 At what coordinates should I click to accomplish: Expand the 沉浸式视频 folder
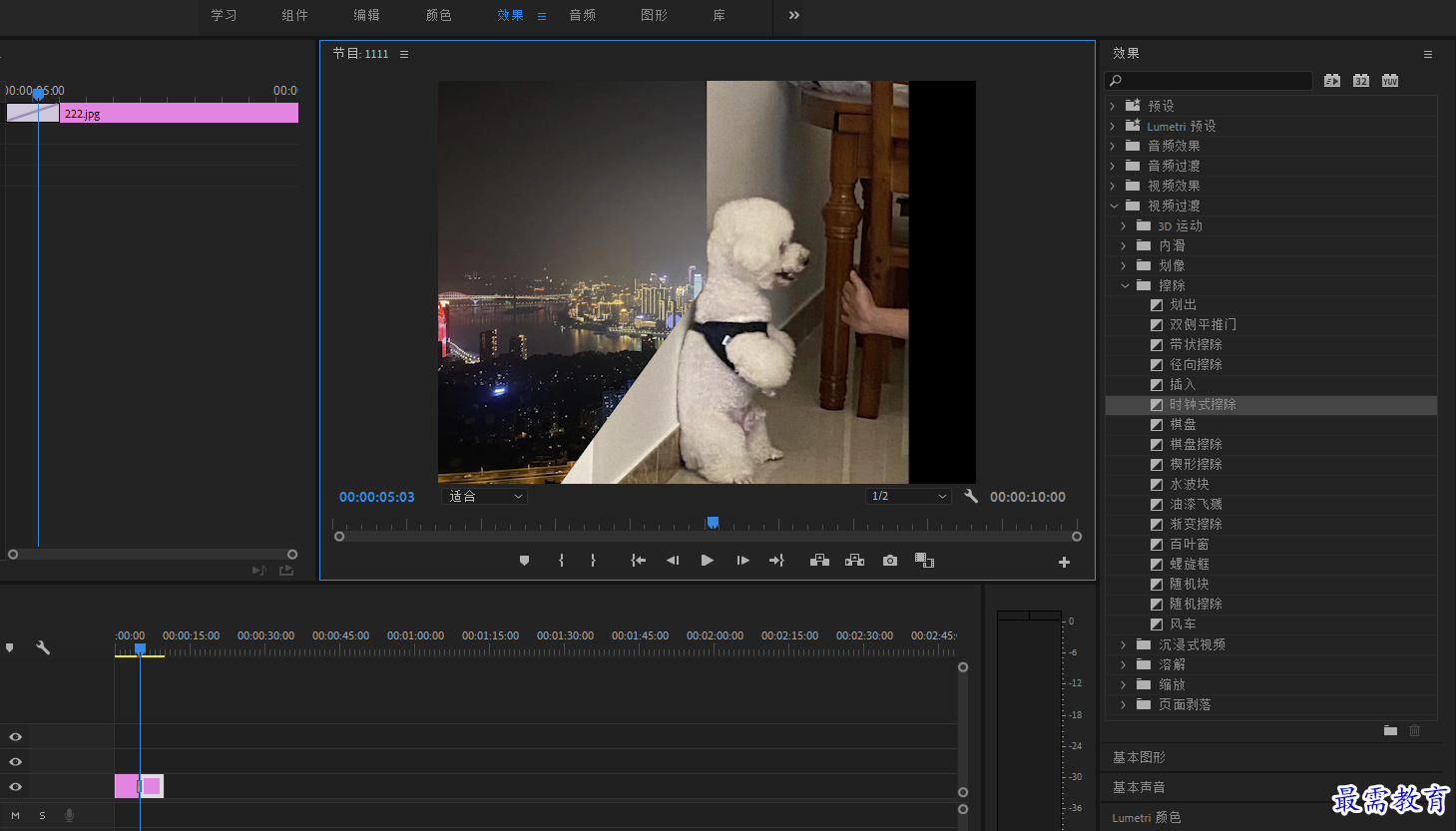(x=1124, y=644)
